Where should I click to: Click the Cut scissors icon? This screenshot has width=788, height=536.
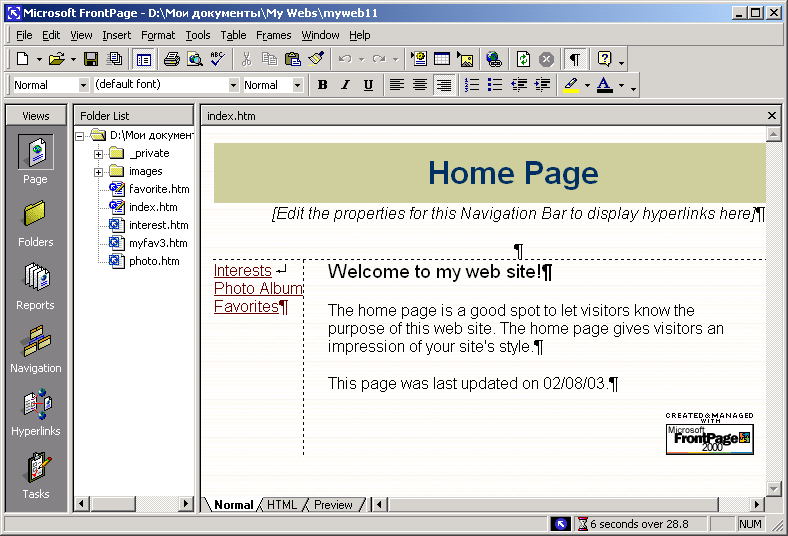246,59
